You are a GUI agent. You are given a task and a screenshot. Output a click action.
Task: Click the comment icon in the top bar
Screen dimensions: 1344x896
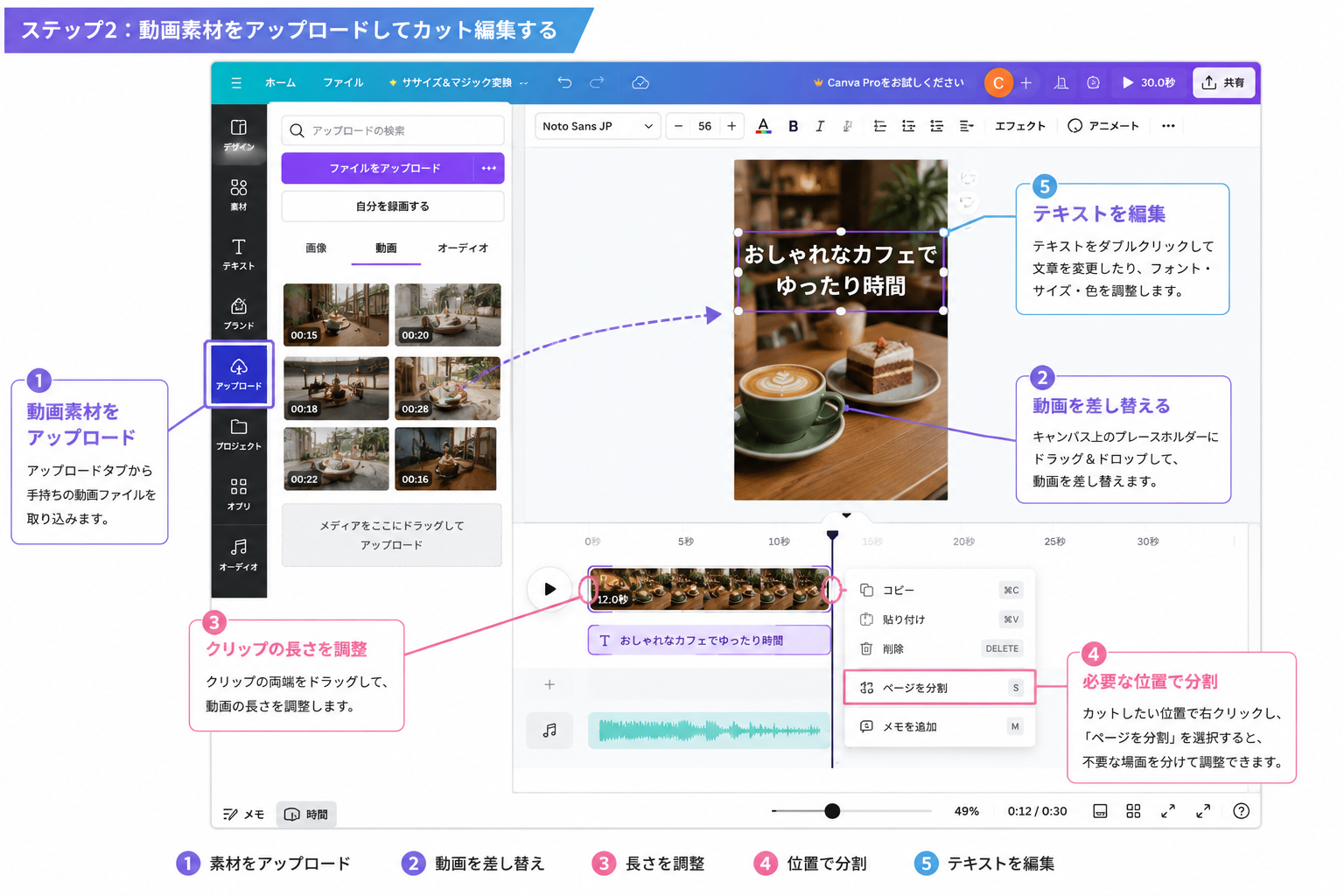tap(1093, 82)
